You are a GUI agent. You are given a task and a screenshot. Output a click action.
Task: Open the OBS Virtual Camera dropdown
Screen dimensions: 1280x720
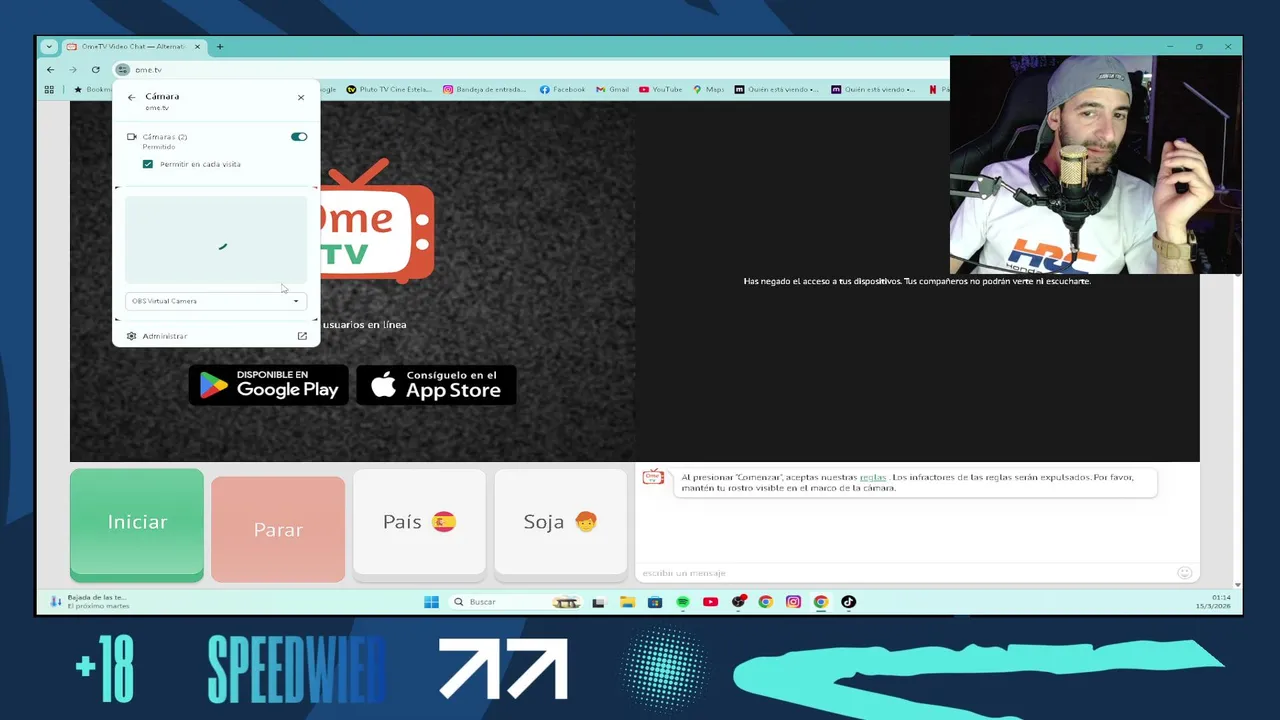point(216,301)
